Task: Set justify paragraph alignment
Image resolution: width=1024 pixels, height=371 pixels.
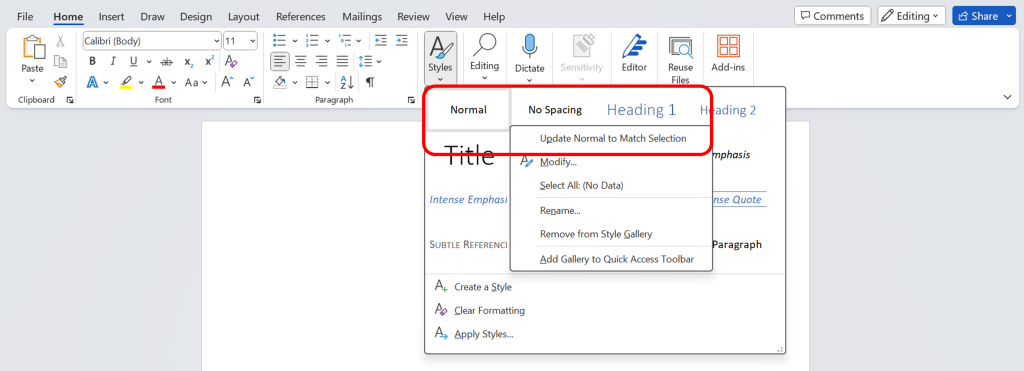Action: pos(342,61)
